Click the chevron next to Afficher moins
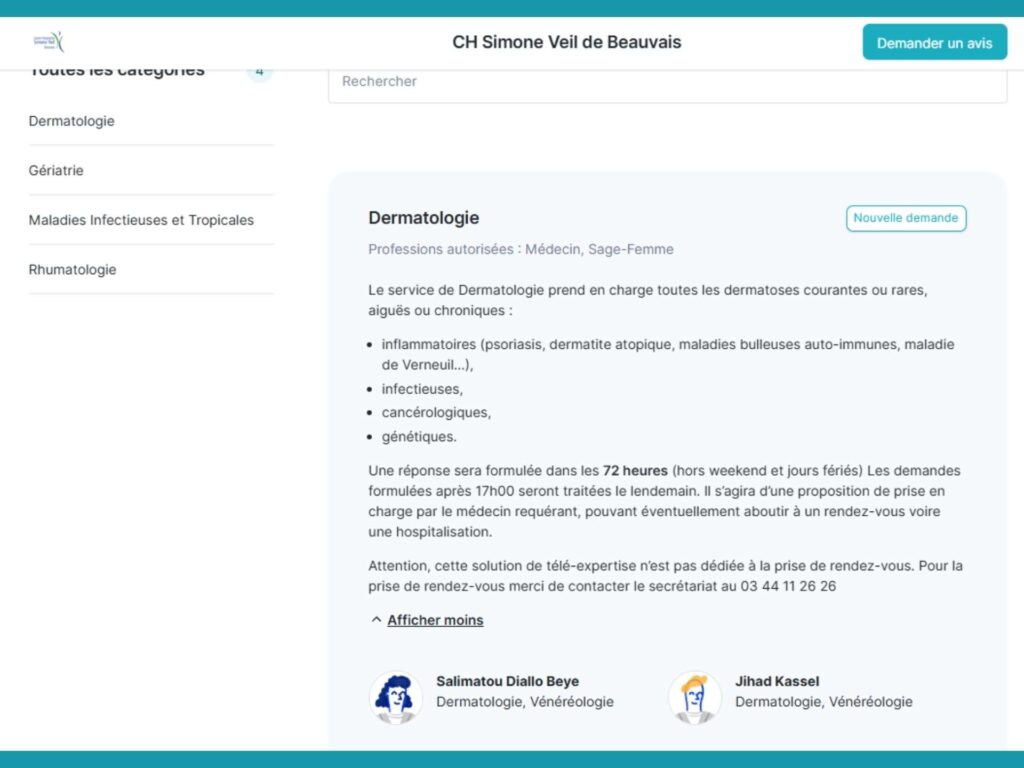The image size is (1024, 768). coord(376,620)
